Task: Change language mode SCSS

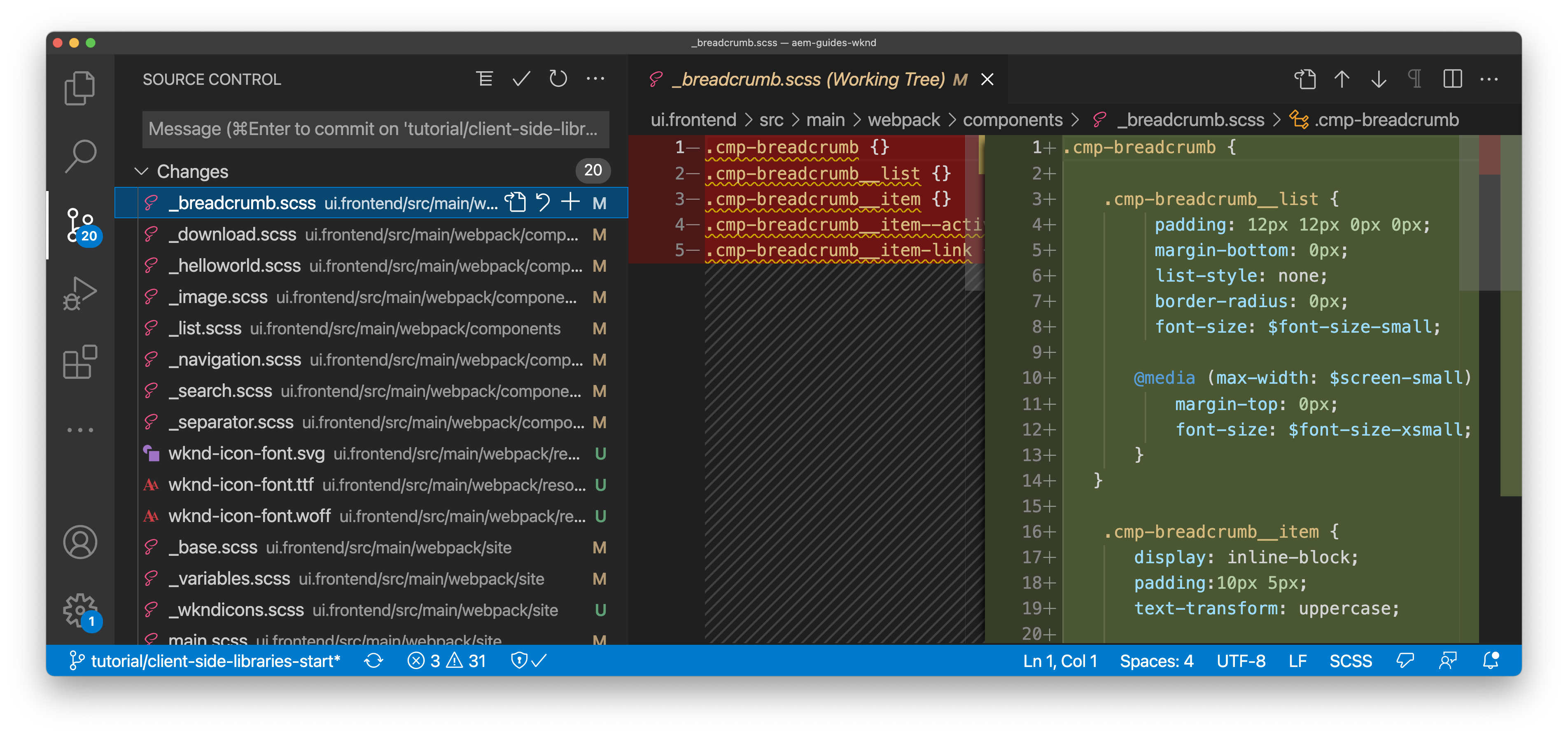Action: (1350, 661)
